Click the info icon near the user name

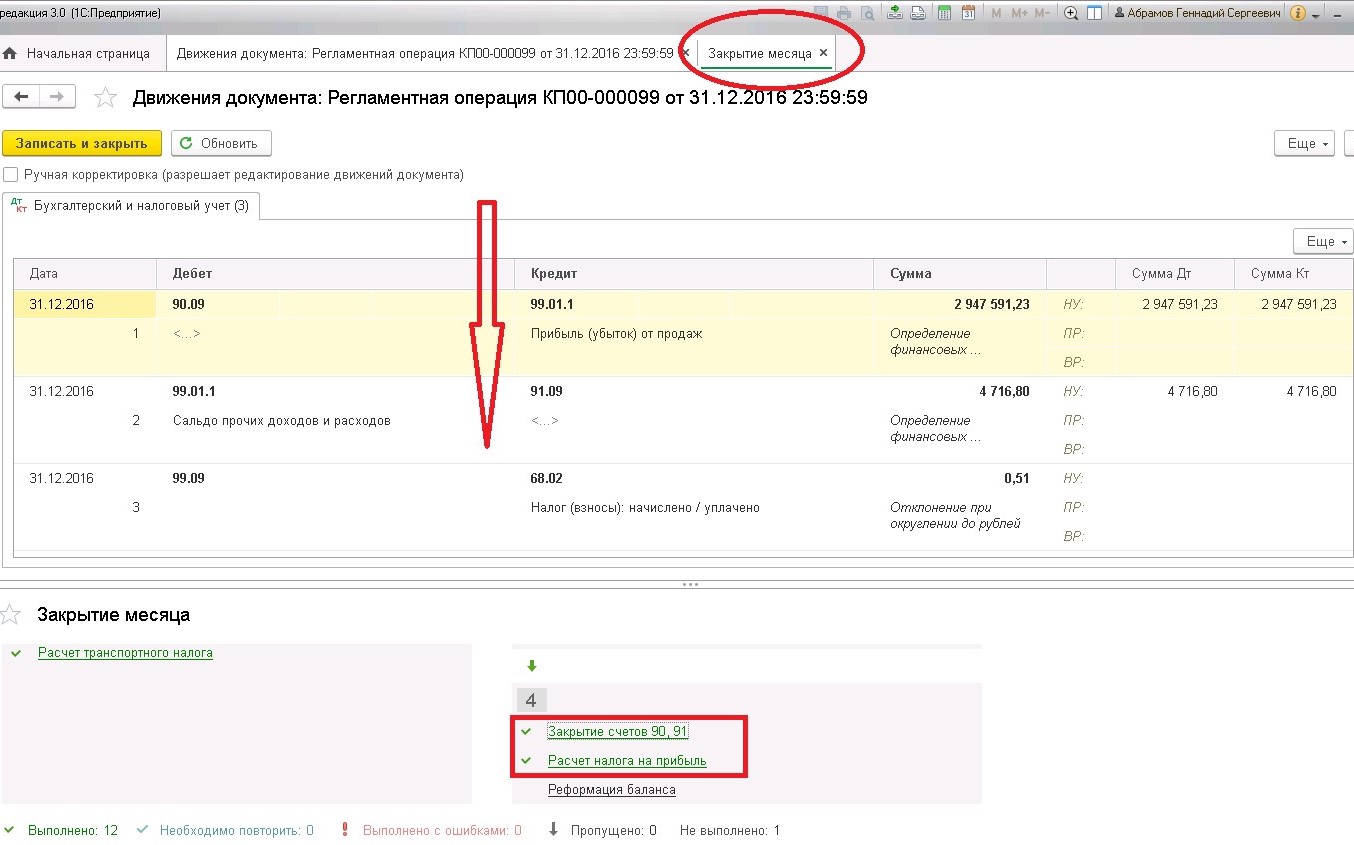(1298, 13)
